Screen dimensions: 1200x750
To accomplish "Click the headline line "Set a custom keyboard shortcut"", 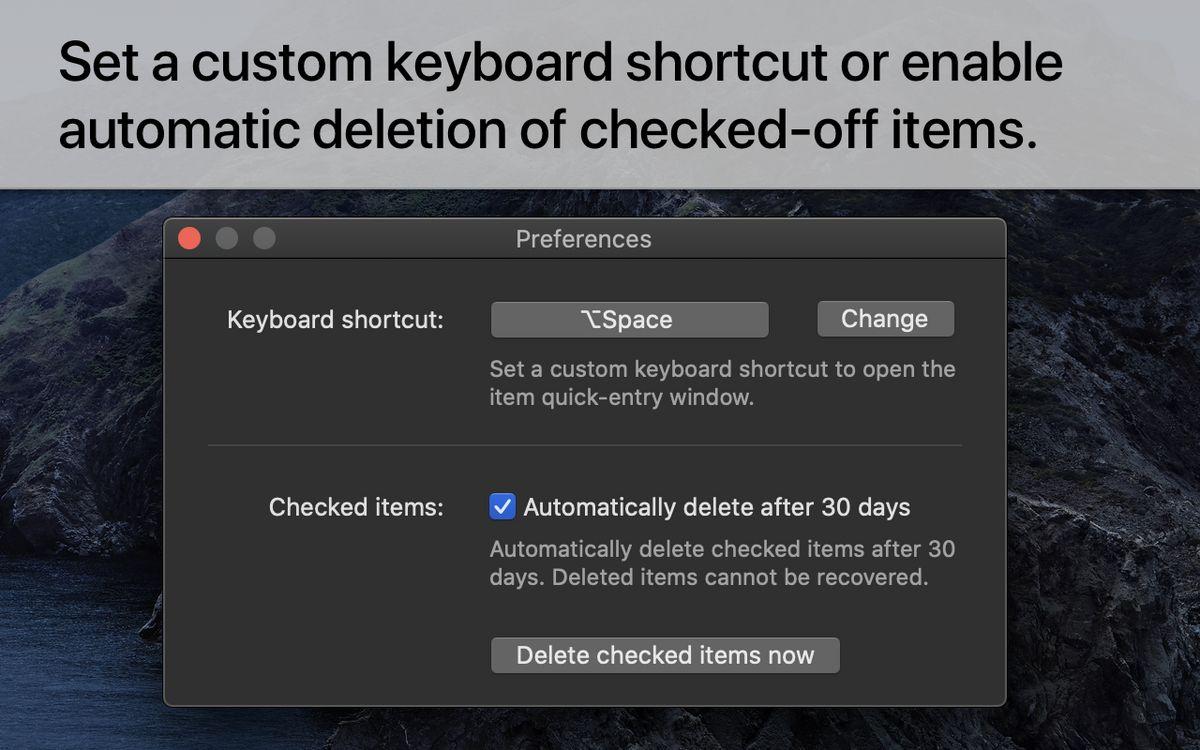I will (560, 62).
